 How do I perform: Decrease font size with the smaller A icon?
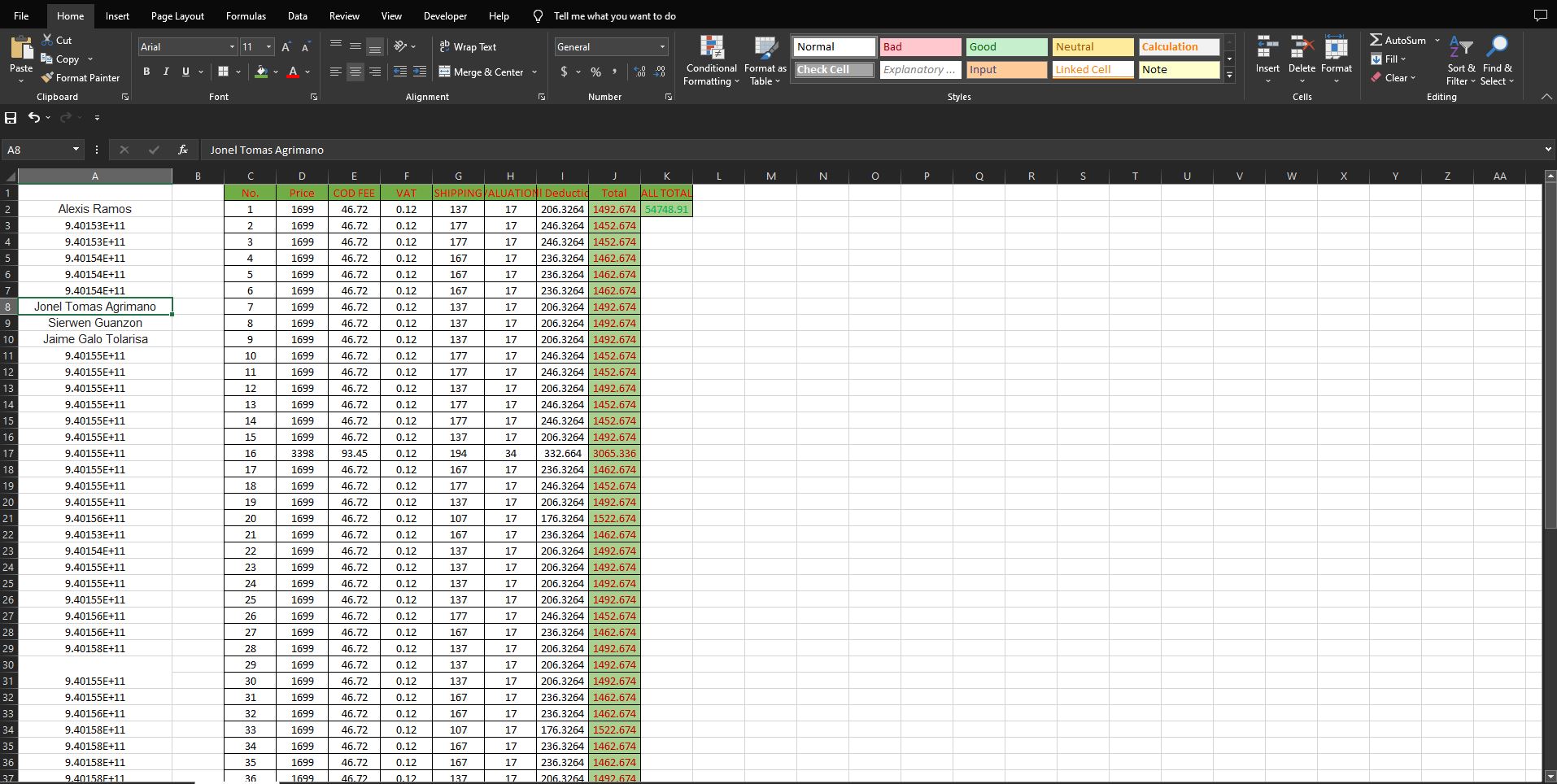pyautogui.click(x=306, y=47)
